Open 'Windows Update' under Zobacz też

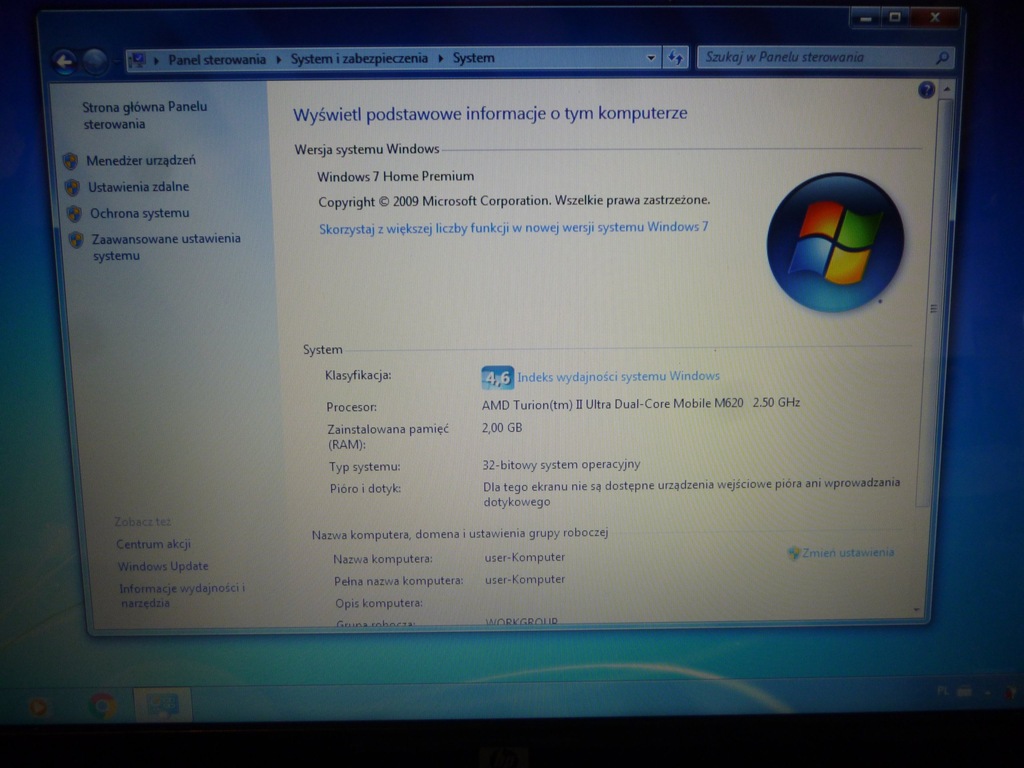click(163, 566)
